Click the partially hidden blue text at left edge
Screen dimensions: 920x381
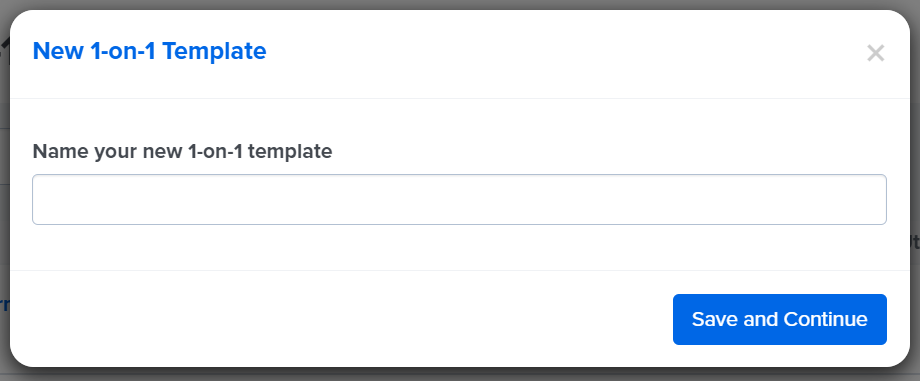click(4, 305)
